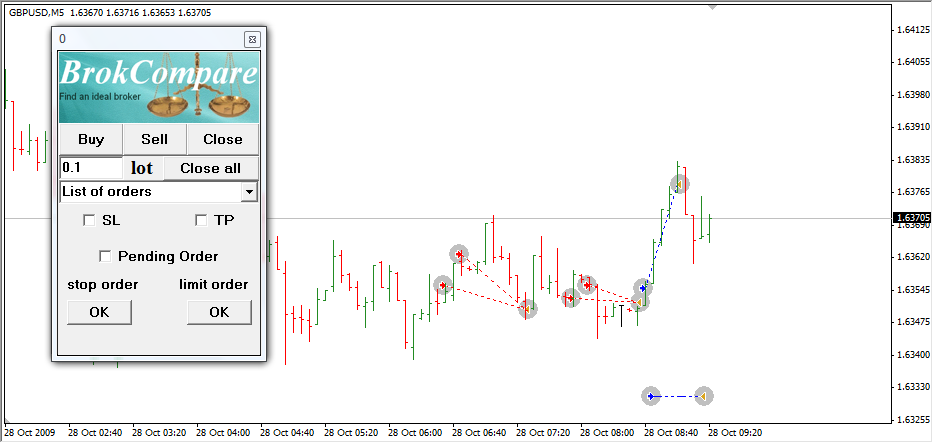Viewport: 933px width, 443px height.
Task: Open the List of orders dropdown
Action: (x=249, y=191)
